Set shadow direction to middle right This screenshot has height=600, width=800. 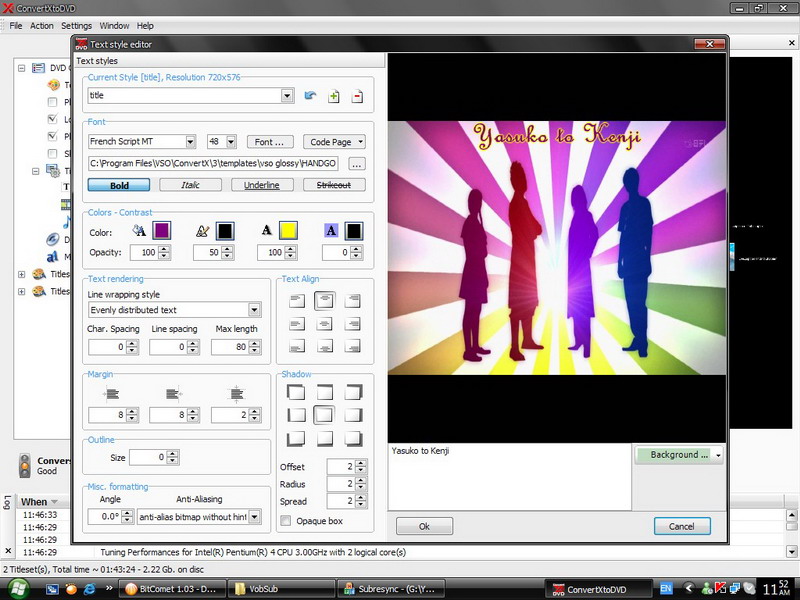353,415
